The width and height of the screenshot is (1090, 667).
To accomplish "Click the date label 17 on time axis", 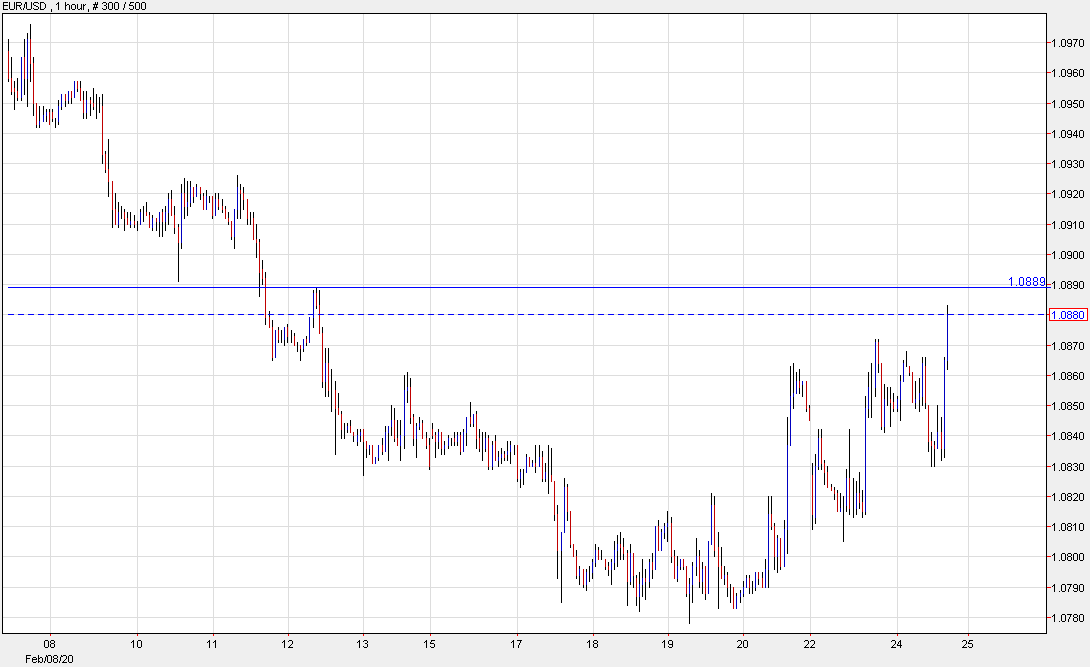I will pos(516,643).
